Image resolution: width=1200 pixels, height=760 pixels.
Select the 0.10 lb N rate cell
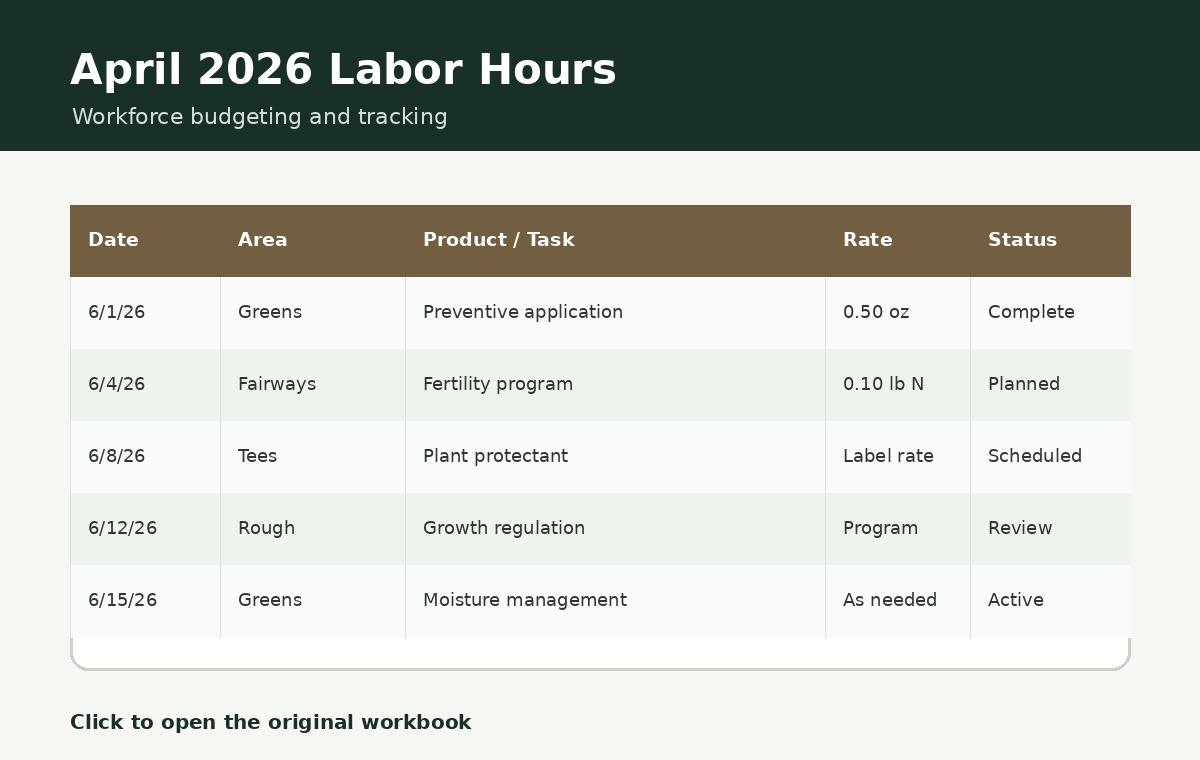coord(897,384)
